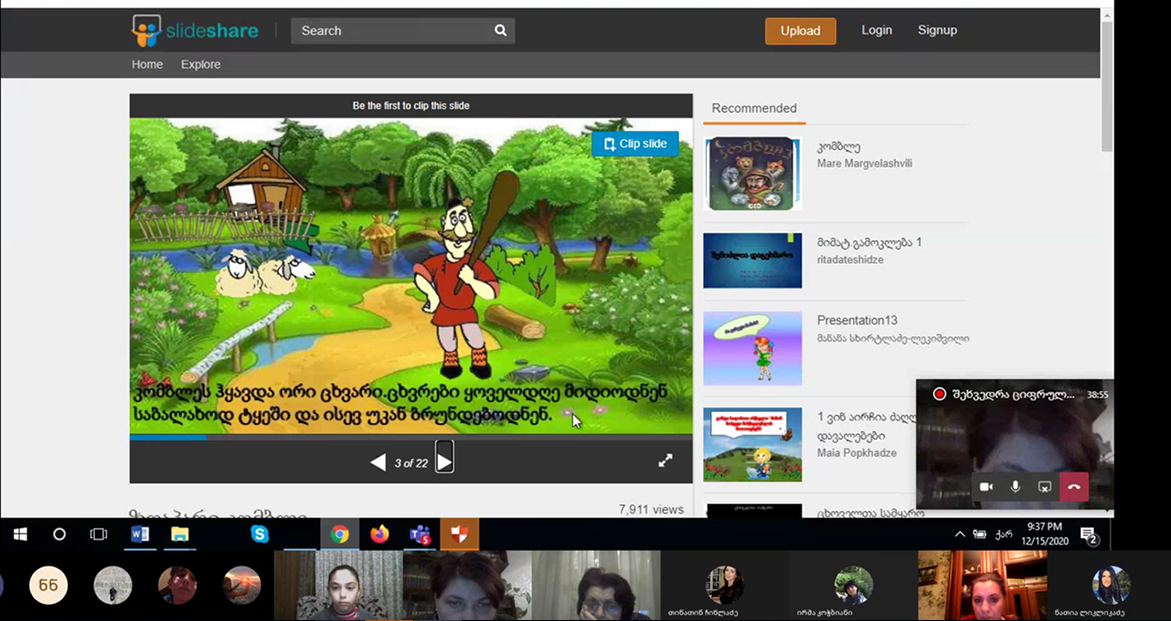This screenshot has width=1171, height=621.
Task: Open the Explore menu item
Action: 200,64
